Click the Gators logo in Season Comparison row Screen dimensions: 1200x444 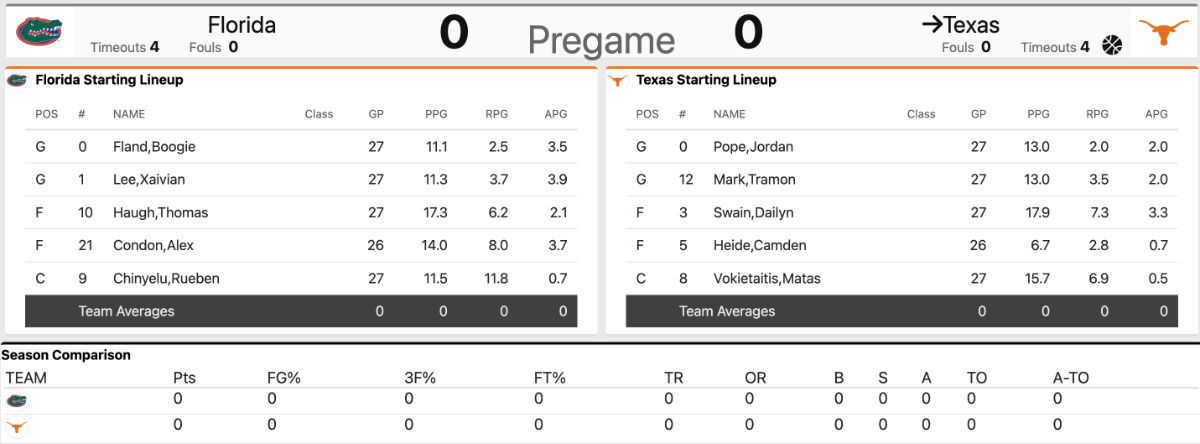coord(17,400)
